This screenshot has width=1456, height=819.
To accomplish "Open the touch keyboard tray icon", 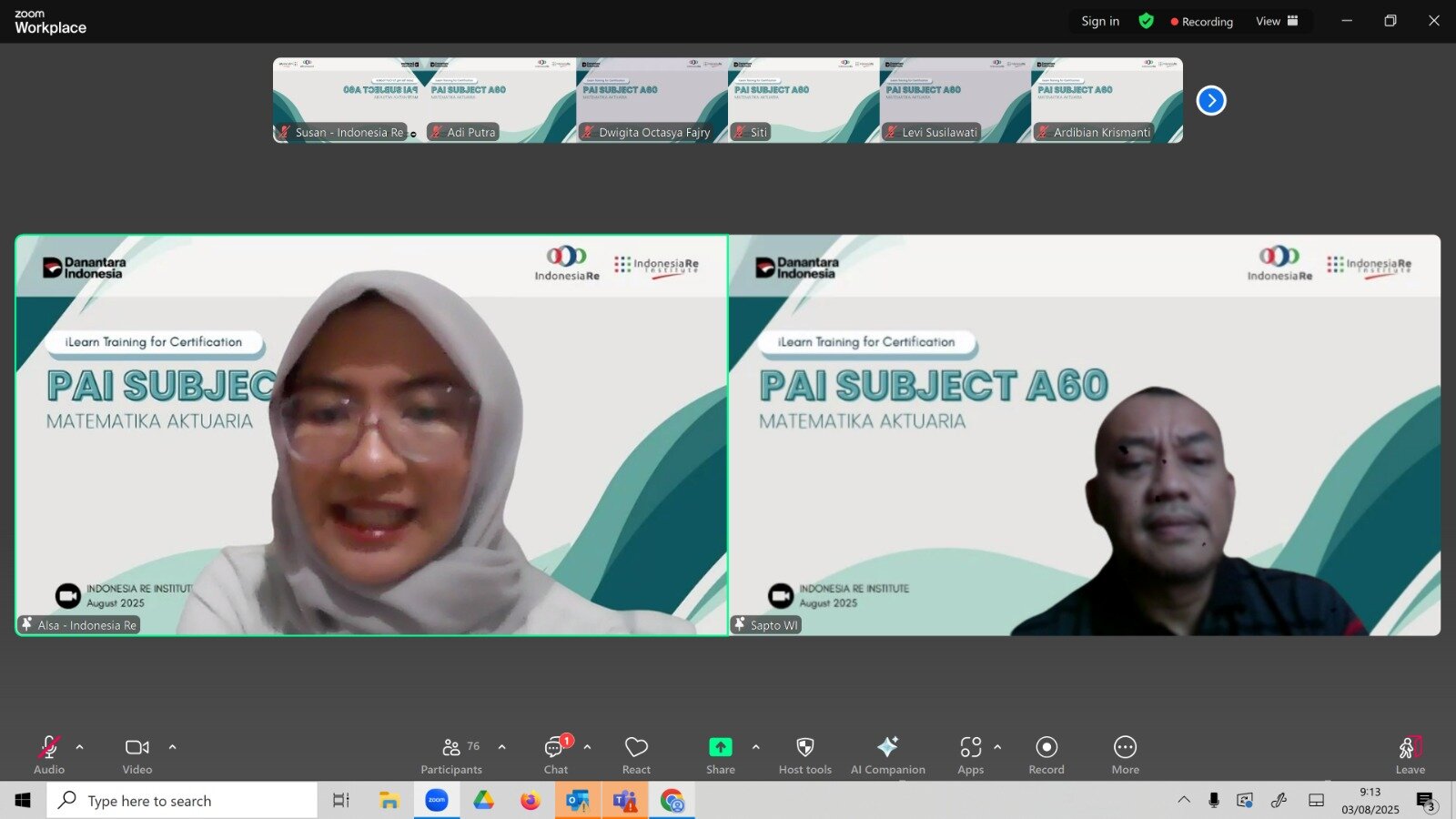I will click(x=1316, y=801).
